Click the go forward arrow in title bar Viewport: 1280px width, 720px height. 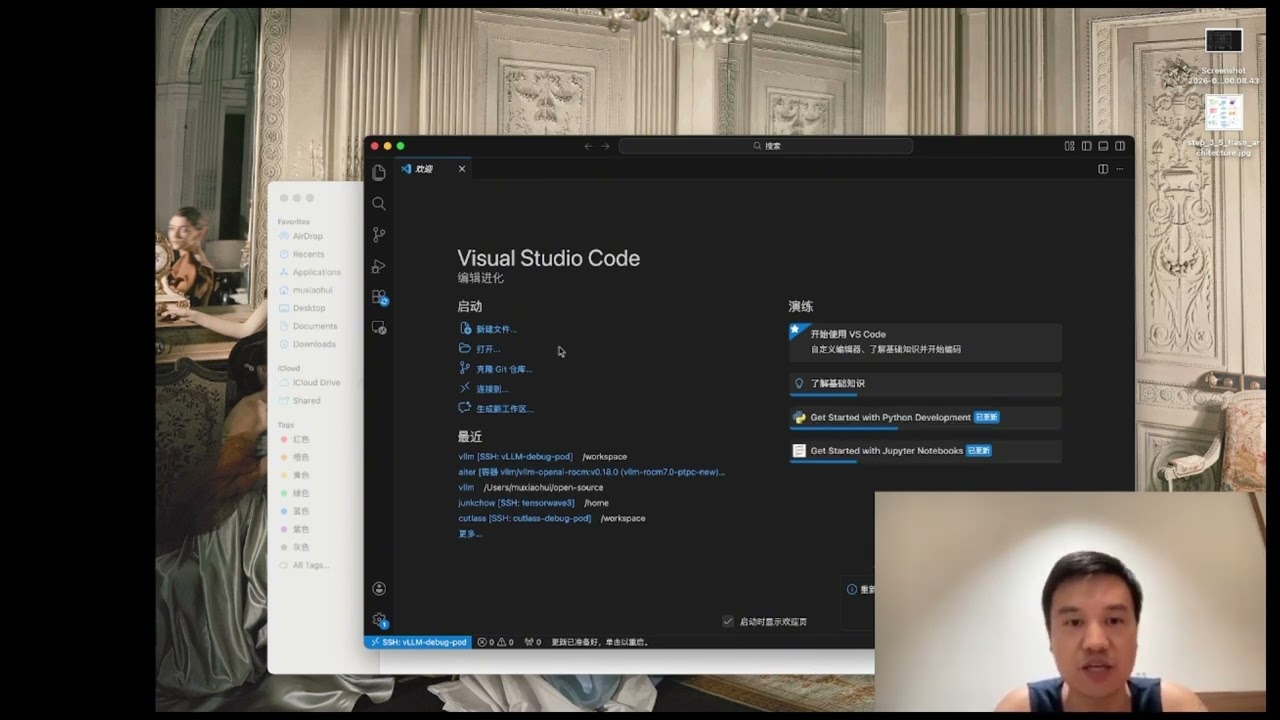[605, 146]
